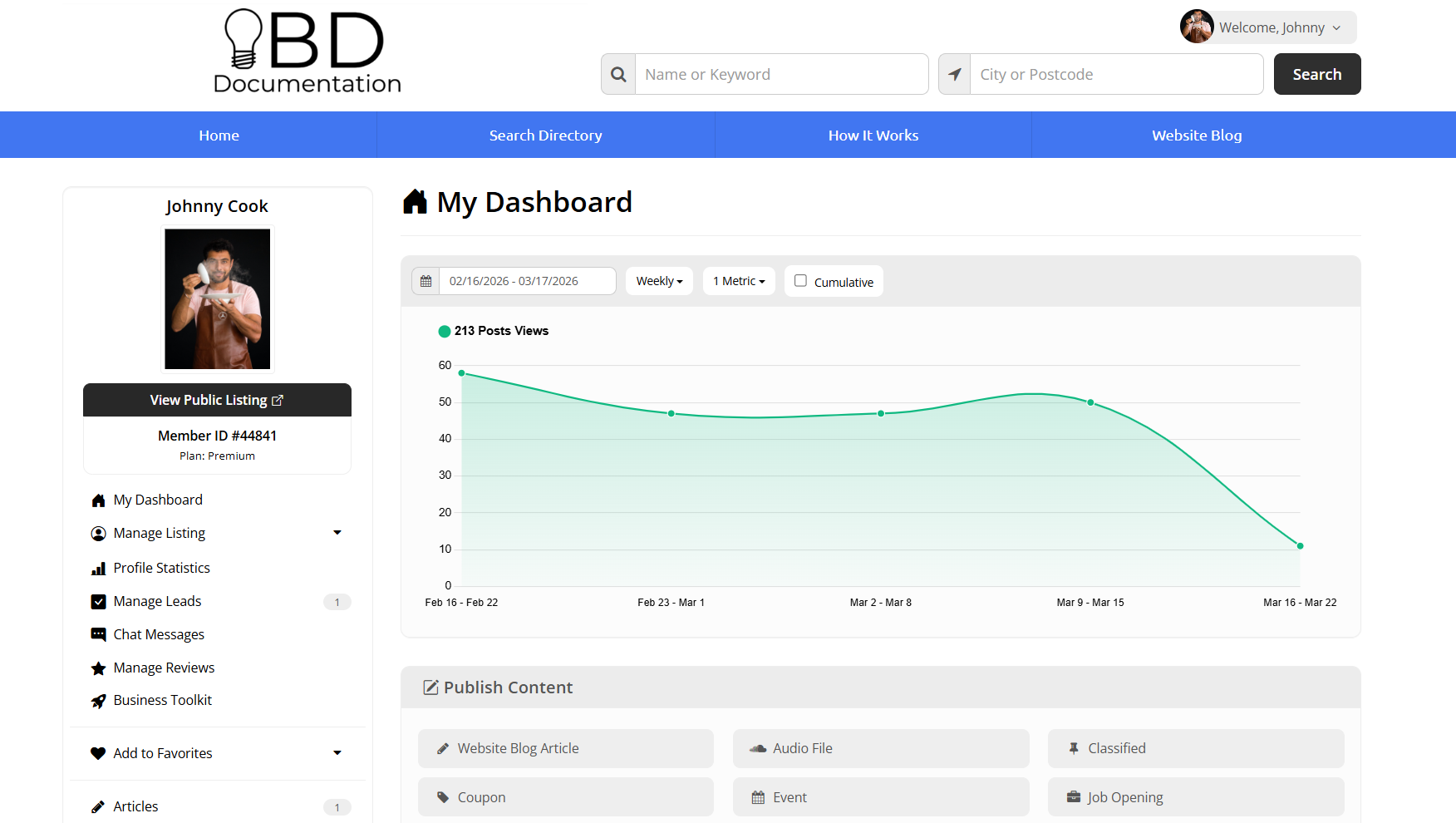Click the checkmark icon for Manage Leads
The height and width of the screenshot is (823, 1456).
click(x=98, y=602)
